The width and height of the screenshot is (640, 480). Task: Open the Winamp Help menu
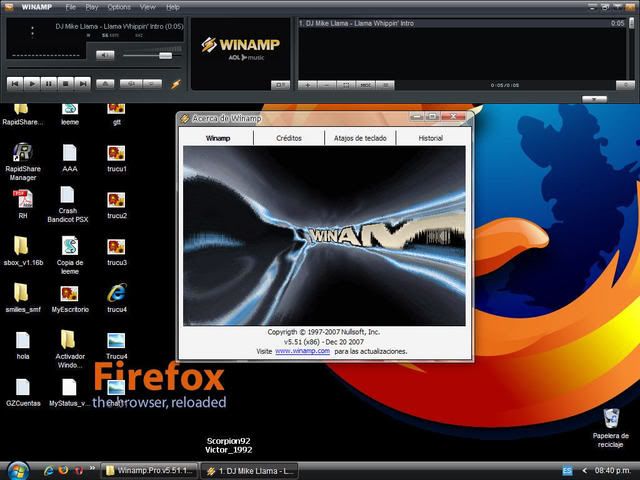coord(173,7)
